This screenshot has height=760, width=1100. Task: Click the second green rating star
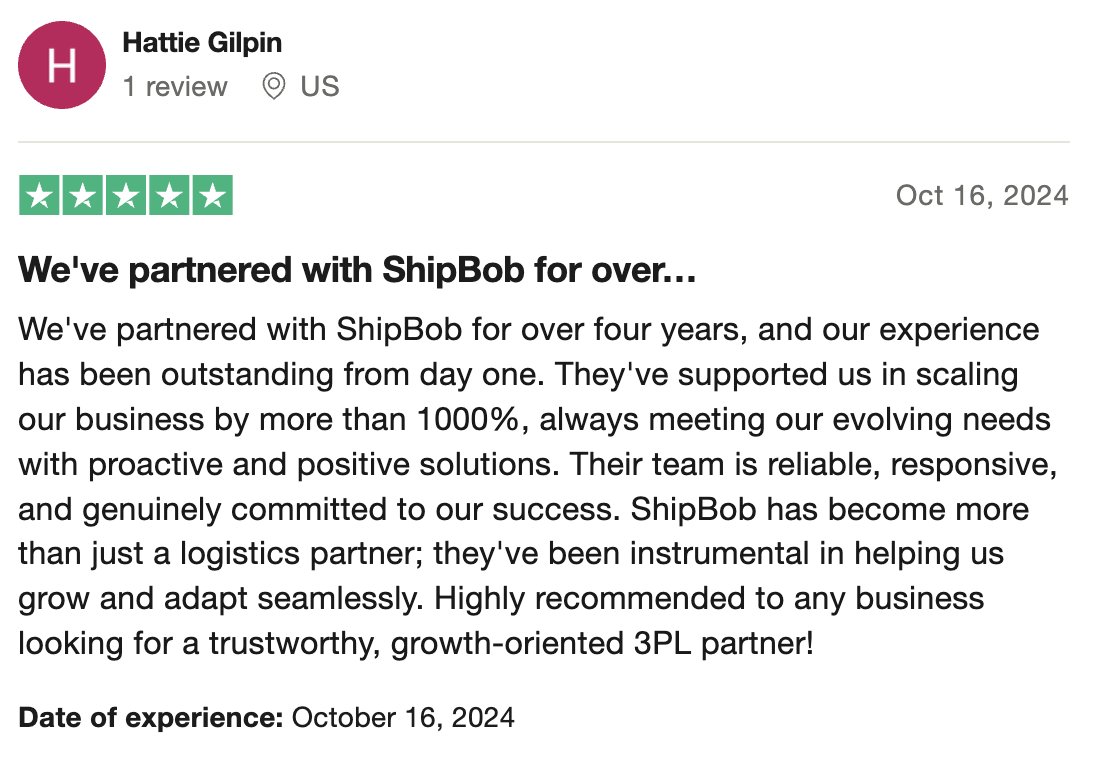[83, 195]
